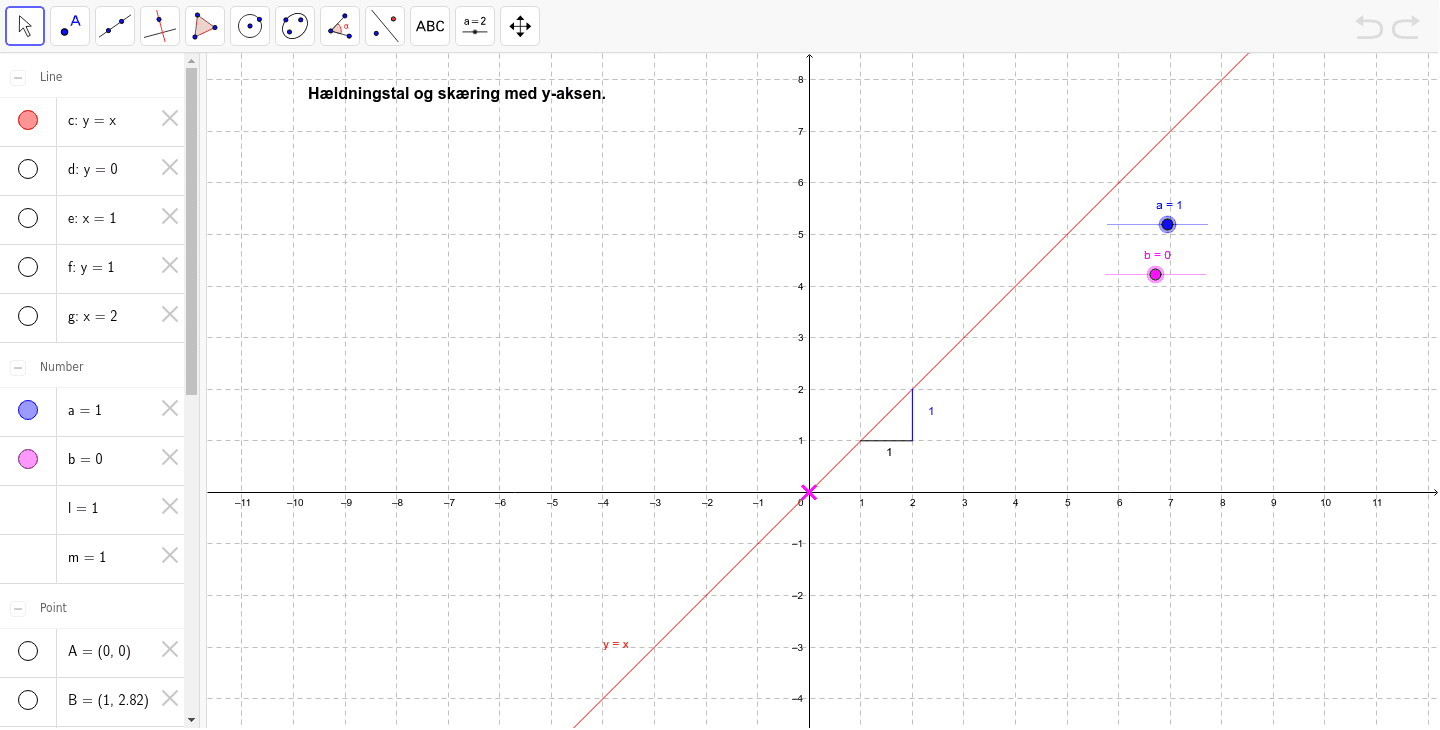The width and height of the screenshot is (1440, 730).
Task: Select the ABC text tool
Action: (x=430, y=26)
